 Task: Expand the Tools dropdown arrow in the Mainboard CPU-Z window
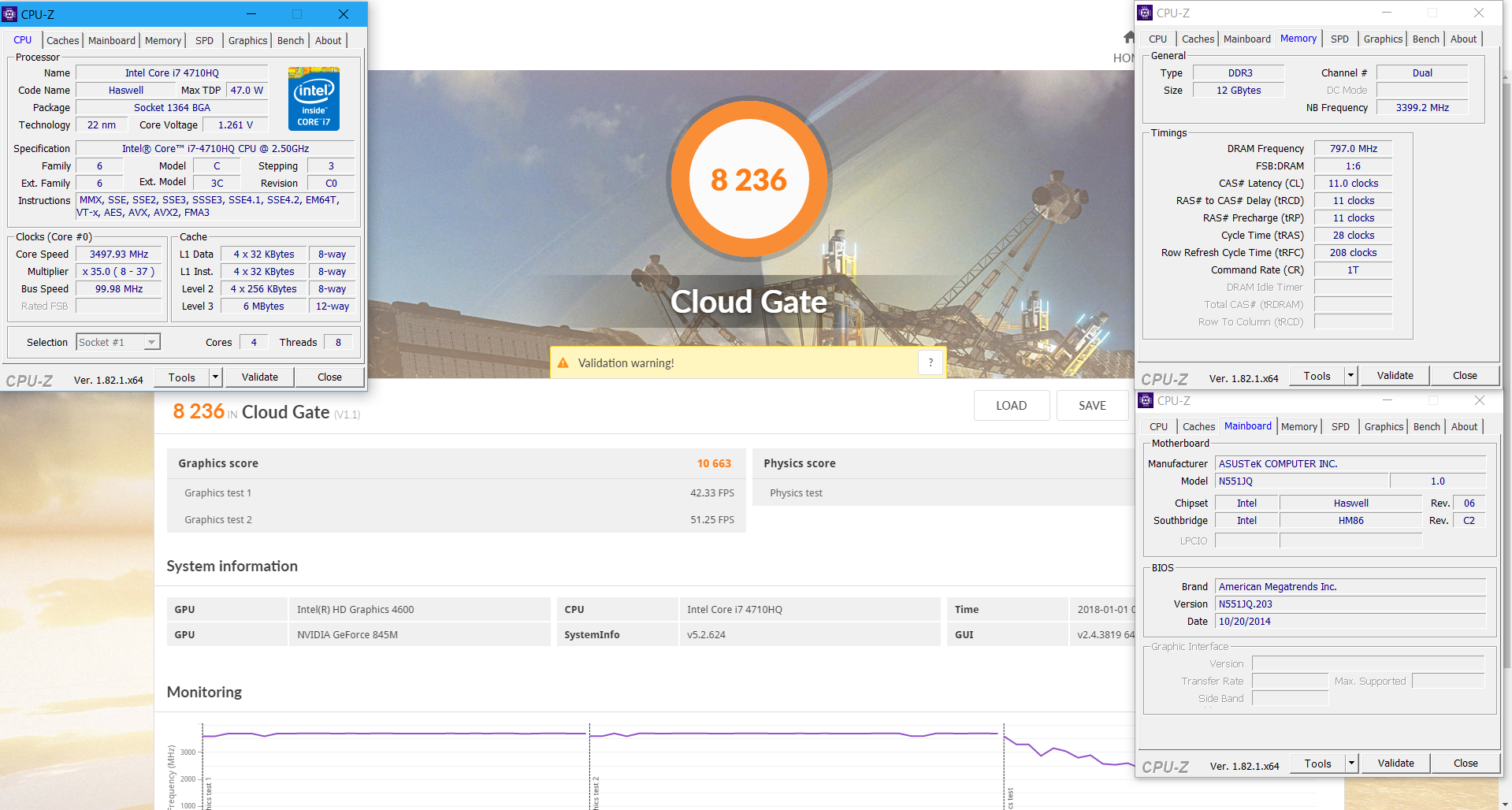[1351, 764]
